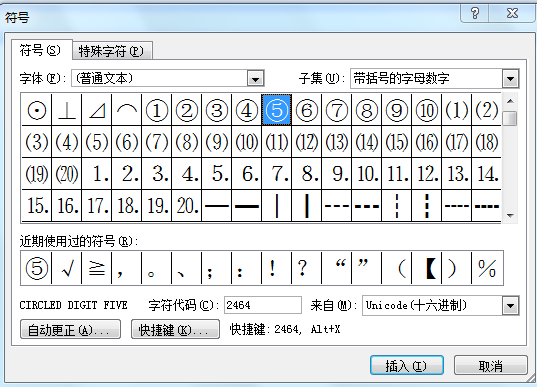Viewport: 537px width, 387px height.
Task: Choose the percent sign in recent symbols
Action: [487, 268]
